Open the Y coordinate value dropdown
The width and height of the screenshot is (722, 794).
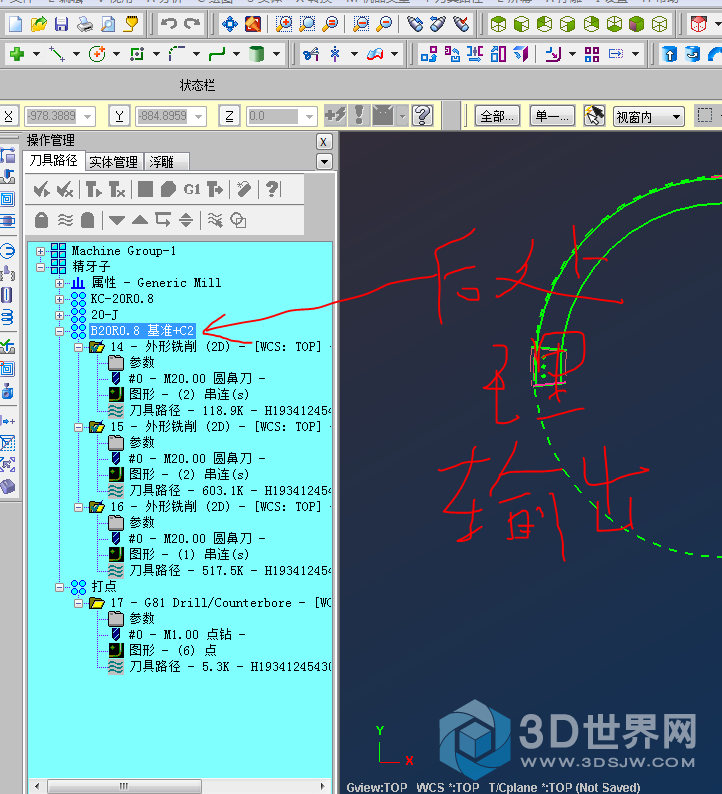coord(198,116)
